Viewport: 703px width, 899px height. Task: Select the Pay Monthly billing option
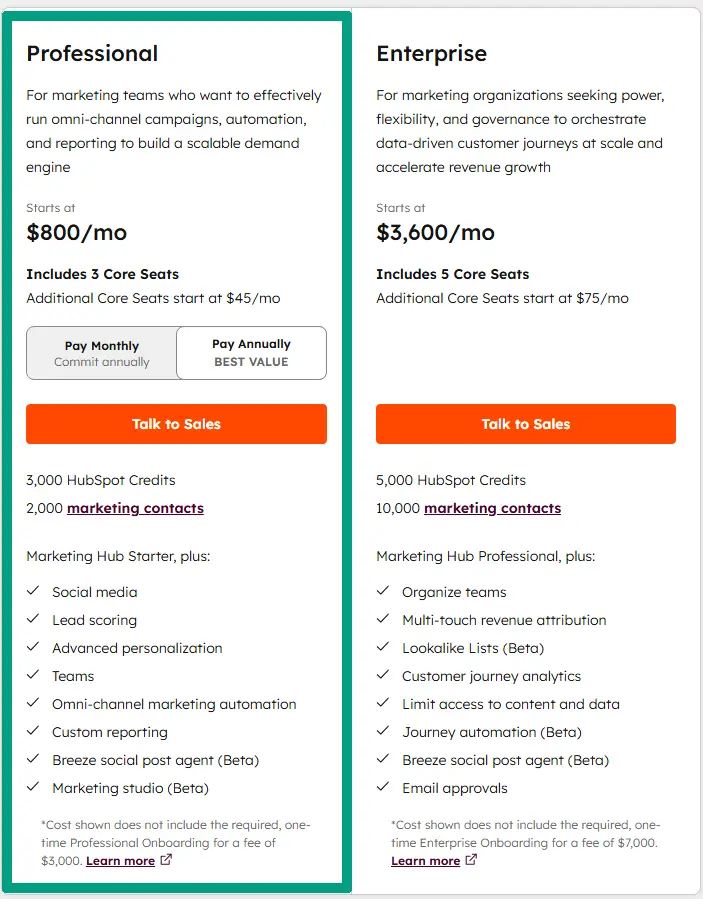tap(101, 352)
